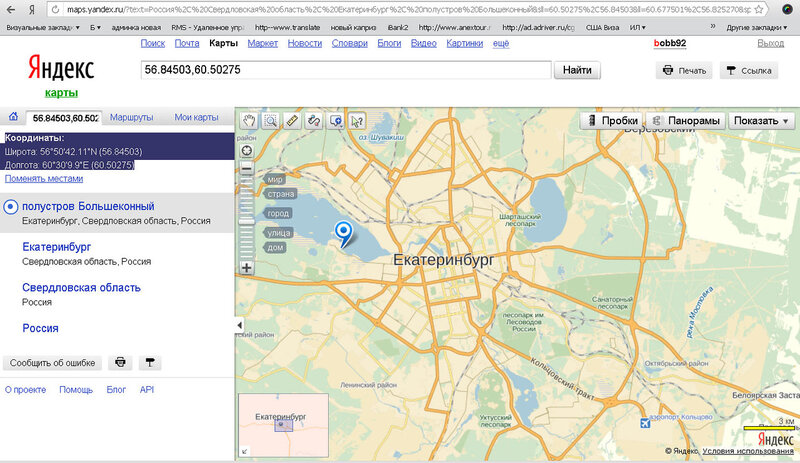Toggle the Панорамы panoramas layer
The width and height of the screenshot is (800, 463).
pos(687,121)
